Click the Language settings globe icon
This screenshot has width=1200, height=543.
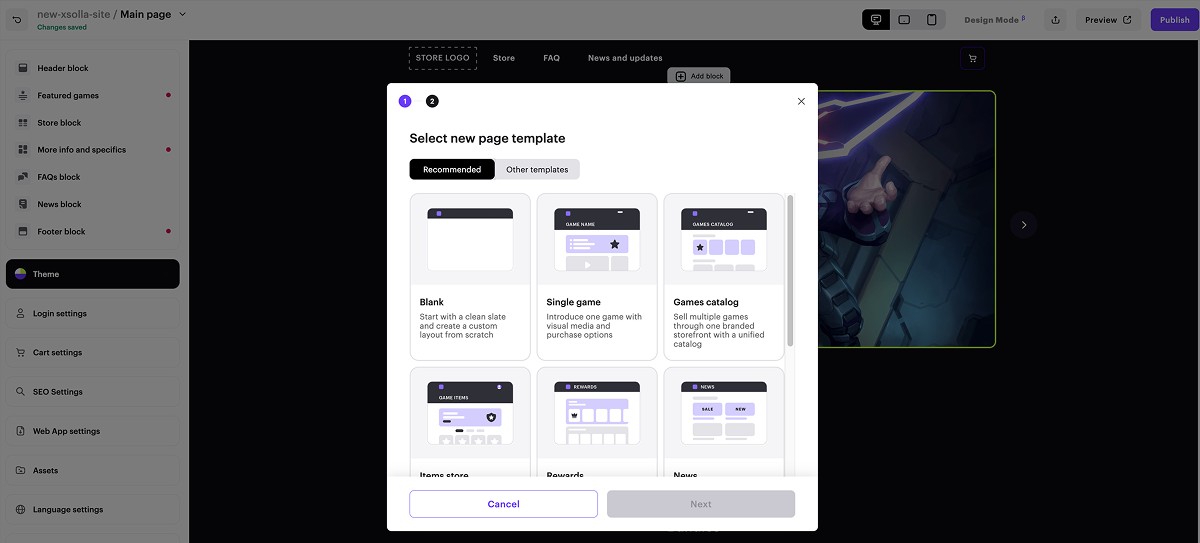[21, 509]
